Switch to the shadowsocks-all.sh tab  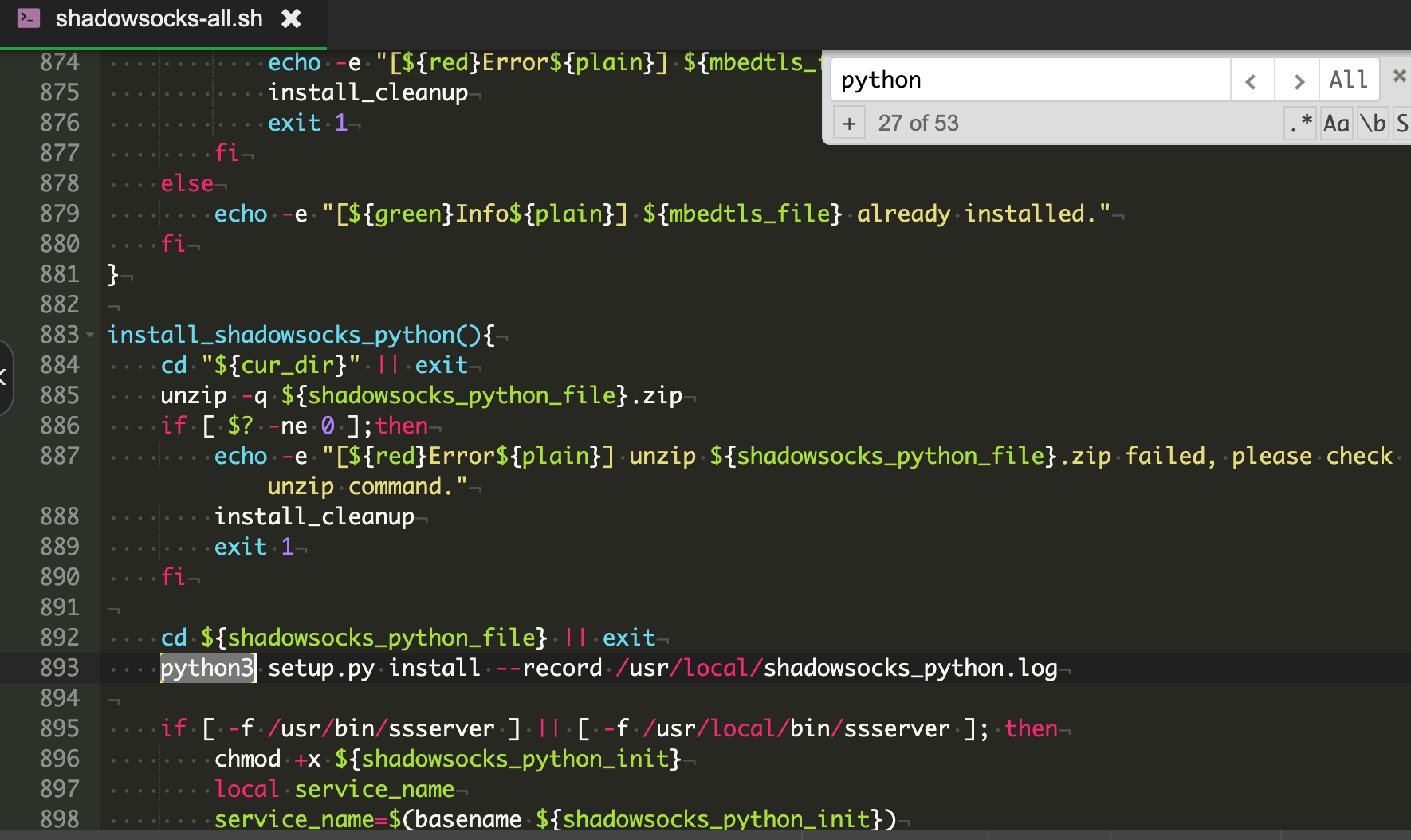(159, 18)
